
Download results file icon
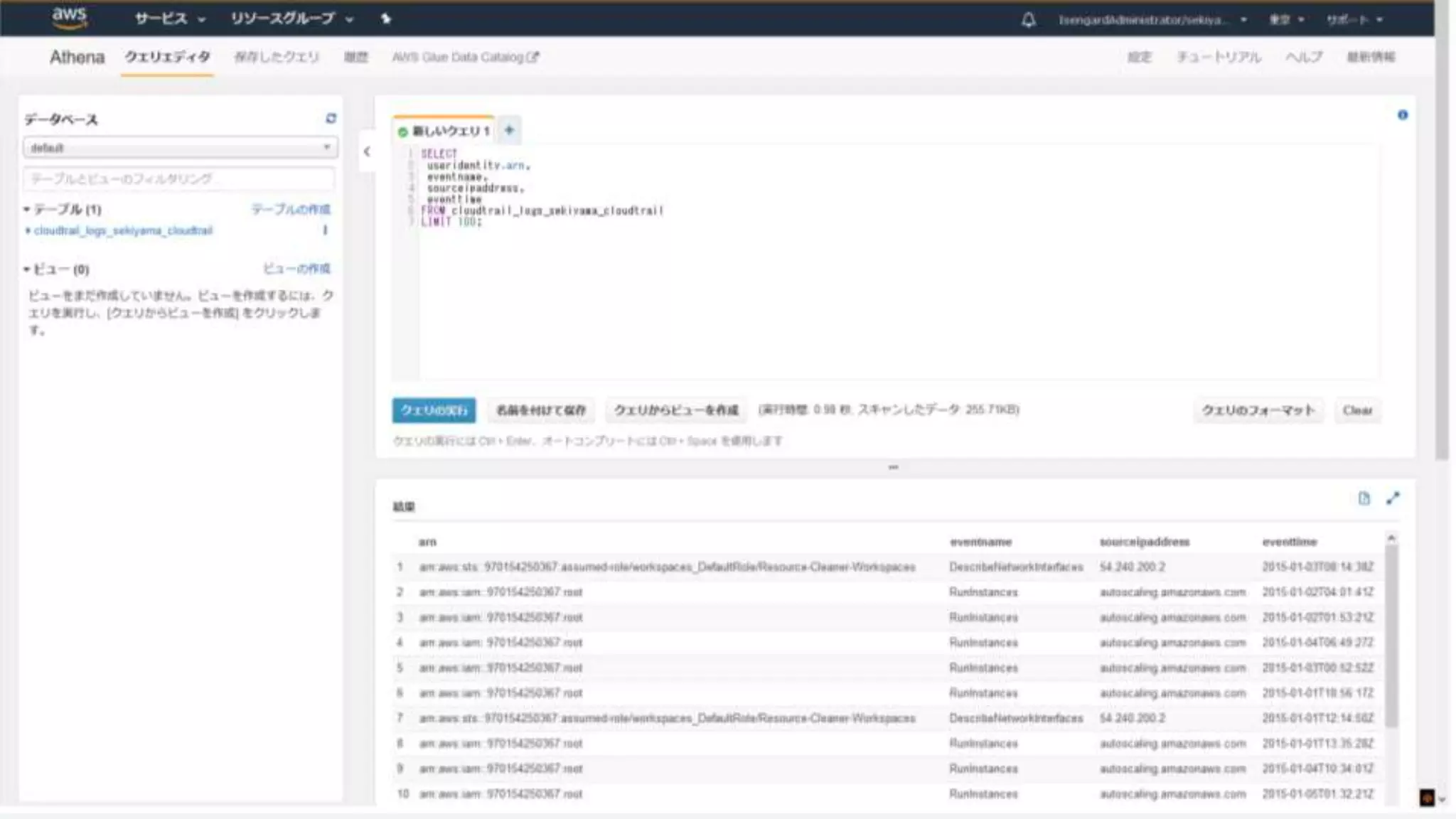tap(1364, 498)
